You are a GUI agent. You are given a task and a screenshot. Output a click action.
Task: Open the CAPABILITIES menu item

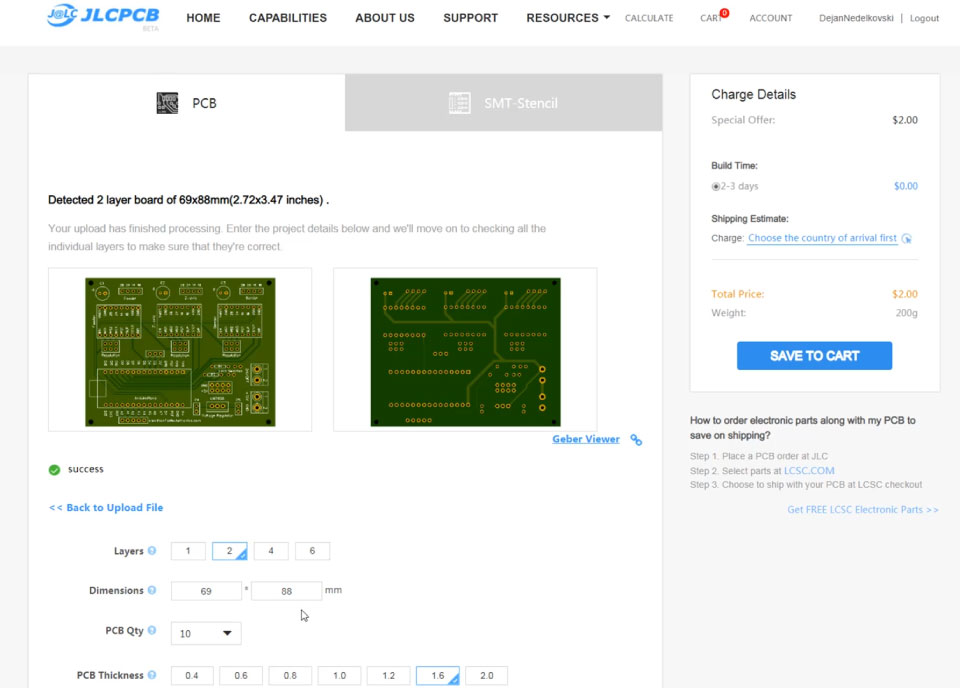[287, 17]
